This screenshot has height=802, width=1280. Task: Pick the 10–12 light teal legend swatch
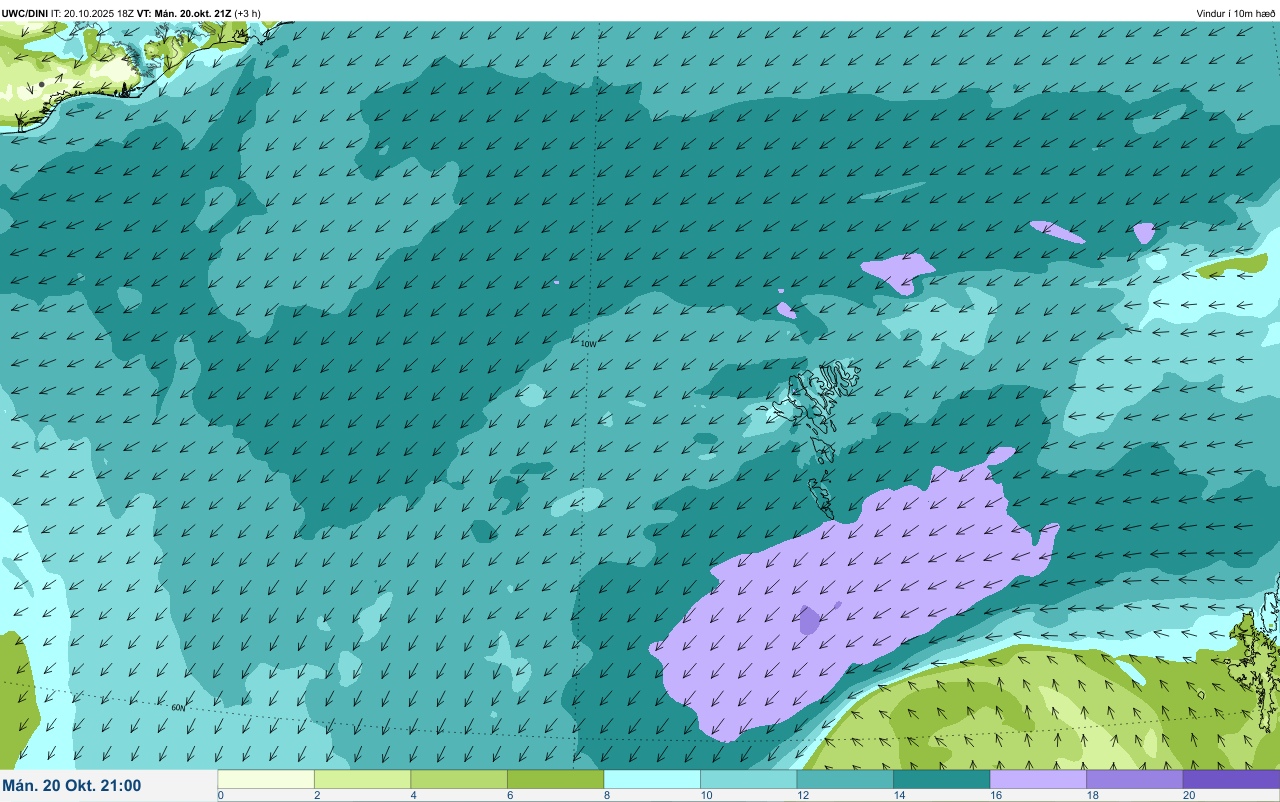pyautogui.click(x=748, y=779)
